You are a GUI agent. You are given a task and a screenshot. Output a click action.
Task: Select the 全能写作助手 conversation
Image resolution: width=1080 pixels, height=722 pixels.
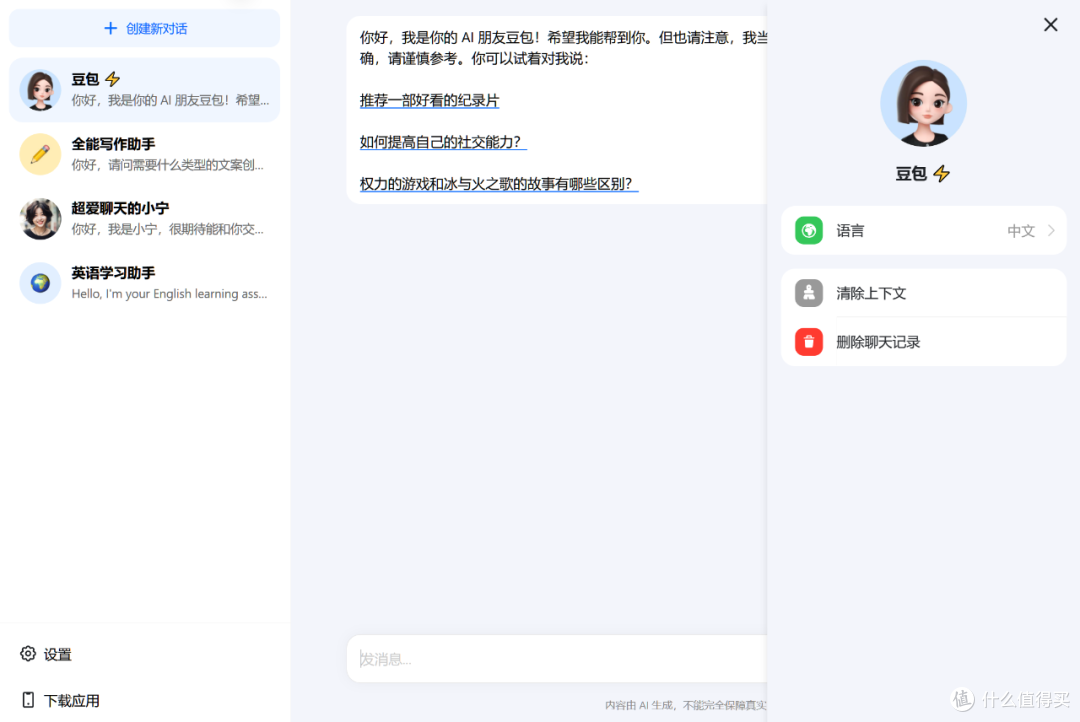[x=145, y=154]
